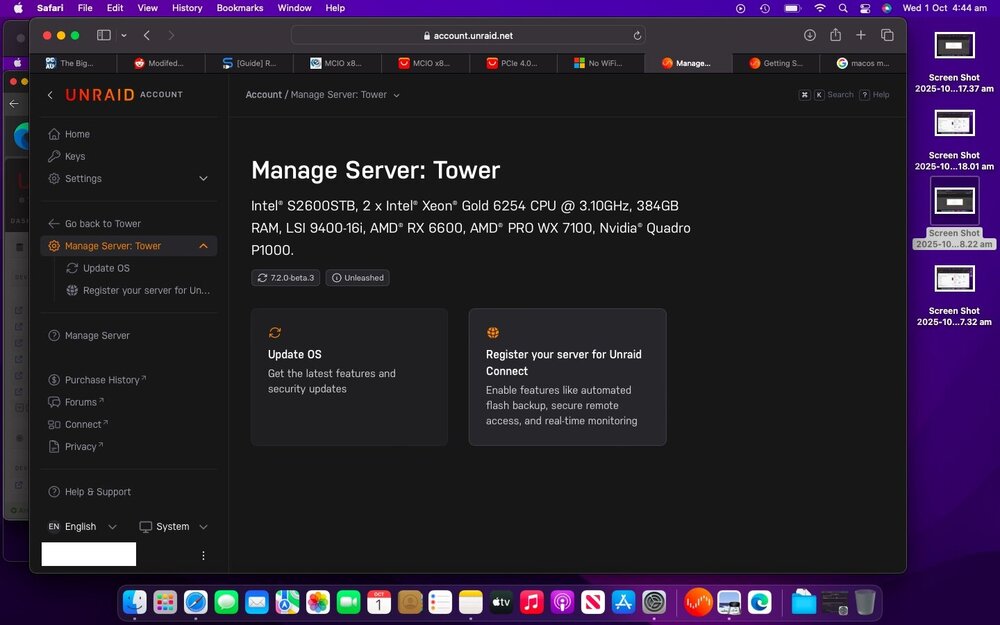Open the System theme dropdown

(174, 527)
